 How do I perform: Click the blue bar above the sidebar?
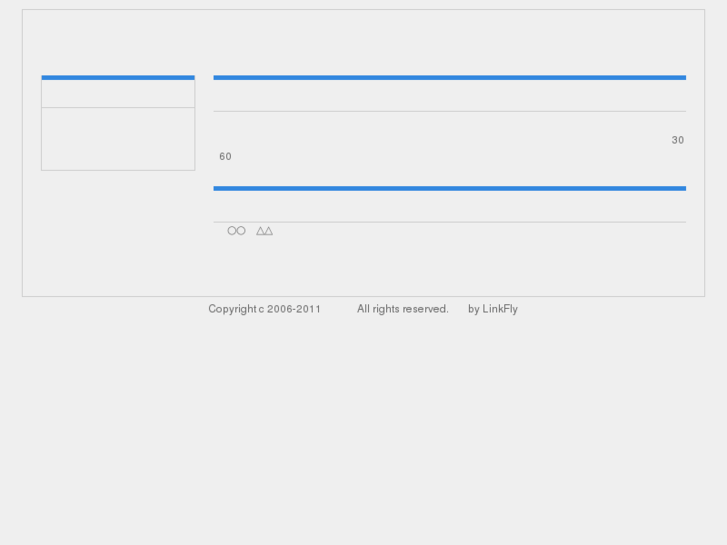point(118,77)
